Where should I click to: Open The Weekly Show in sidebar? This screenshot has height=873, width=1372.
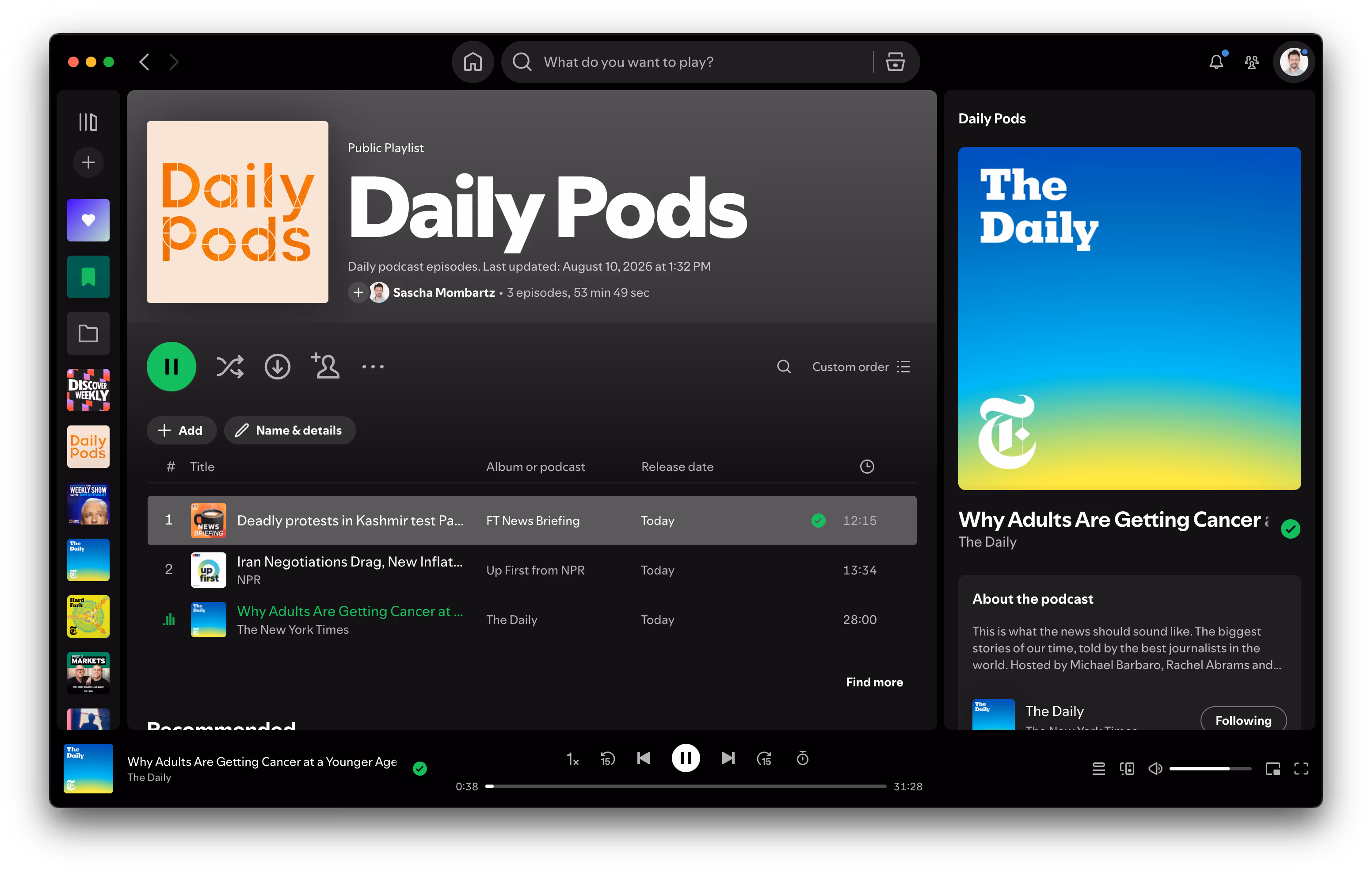coord(88,503)
